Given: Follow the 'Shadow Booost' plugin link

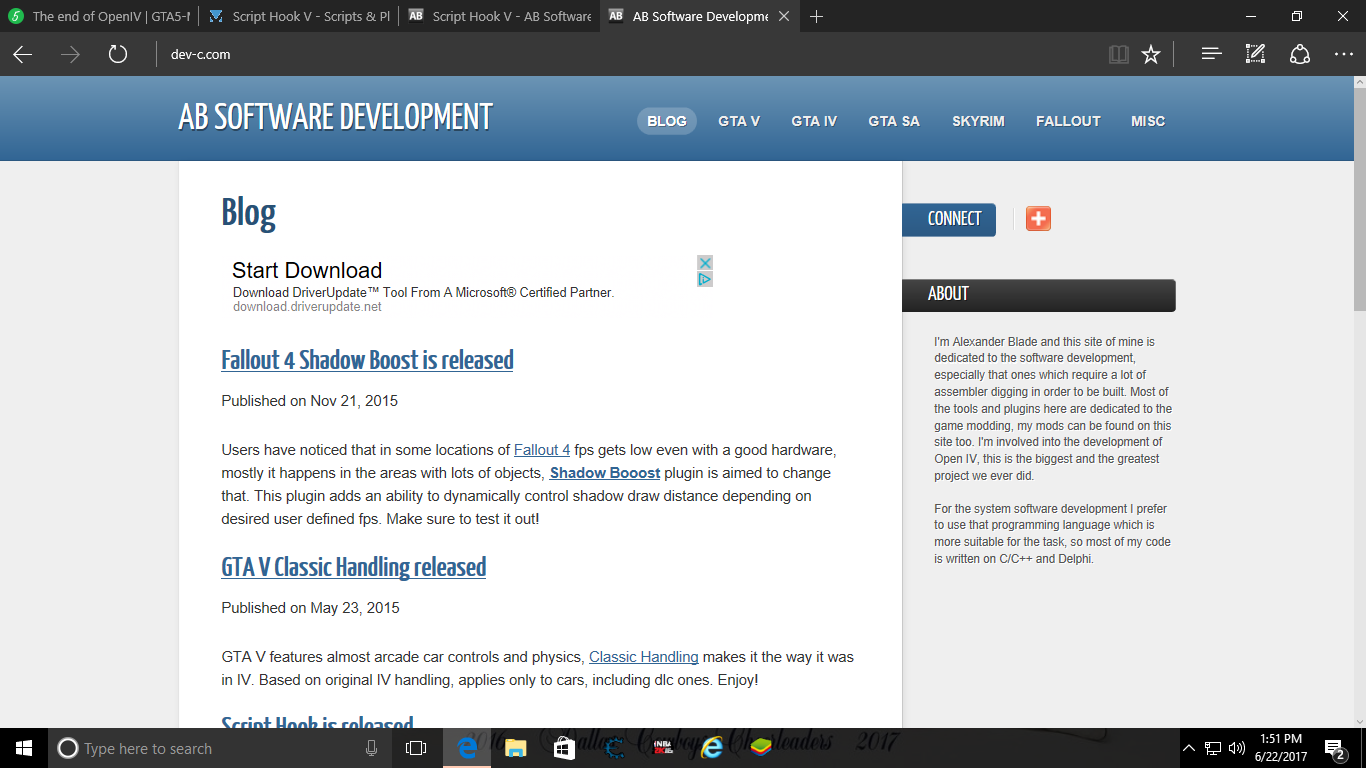Looking at the screenshot, I should tap(605, 473).
